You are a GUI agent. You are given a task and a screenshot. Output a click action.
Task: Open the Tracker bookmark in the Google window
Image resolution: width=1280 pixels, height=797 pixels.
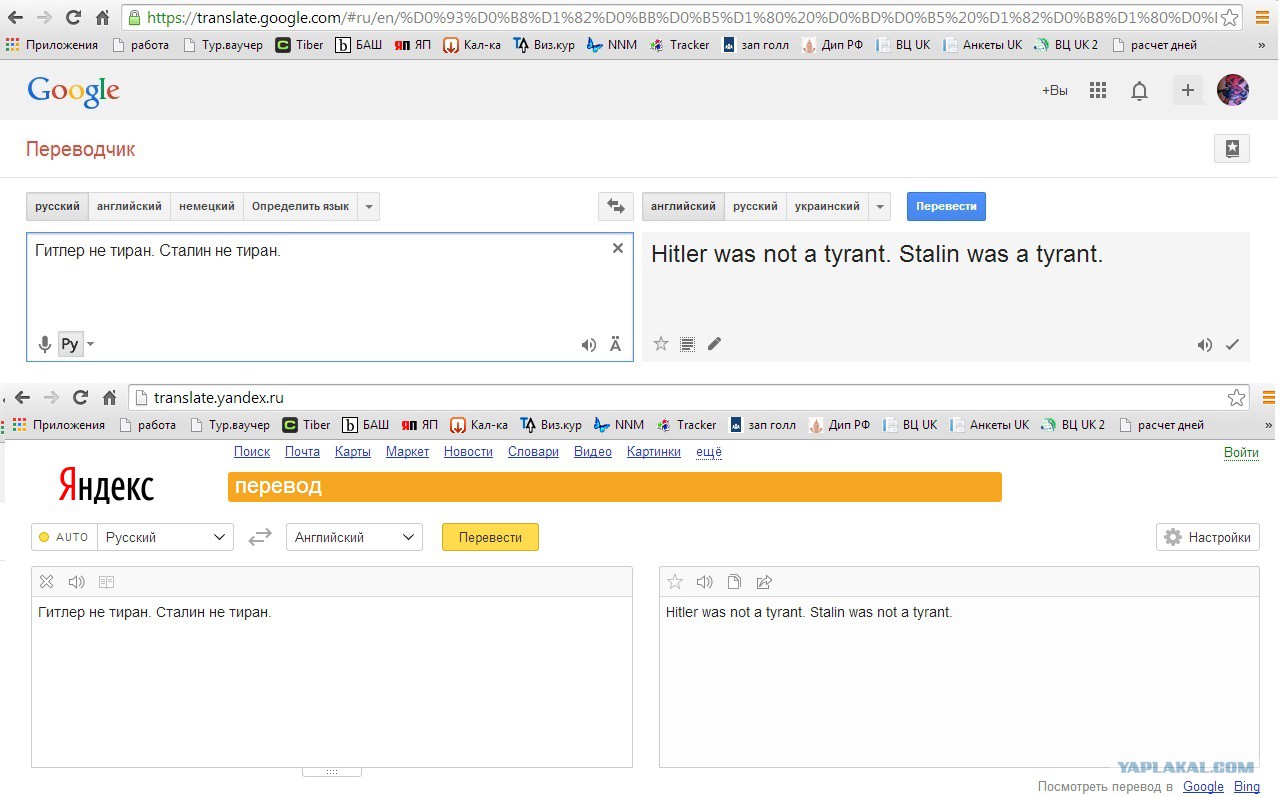coord(680,45)
